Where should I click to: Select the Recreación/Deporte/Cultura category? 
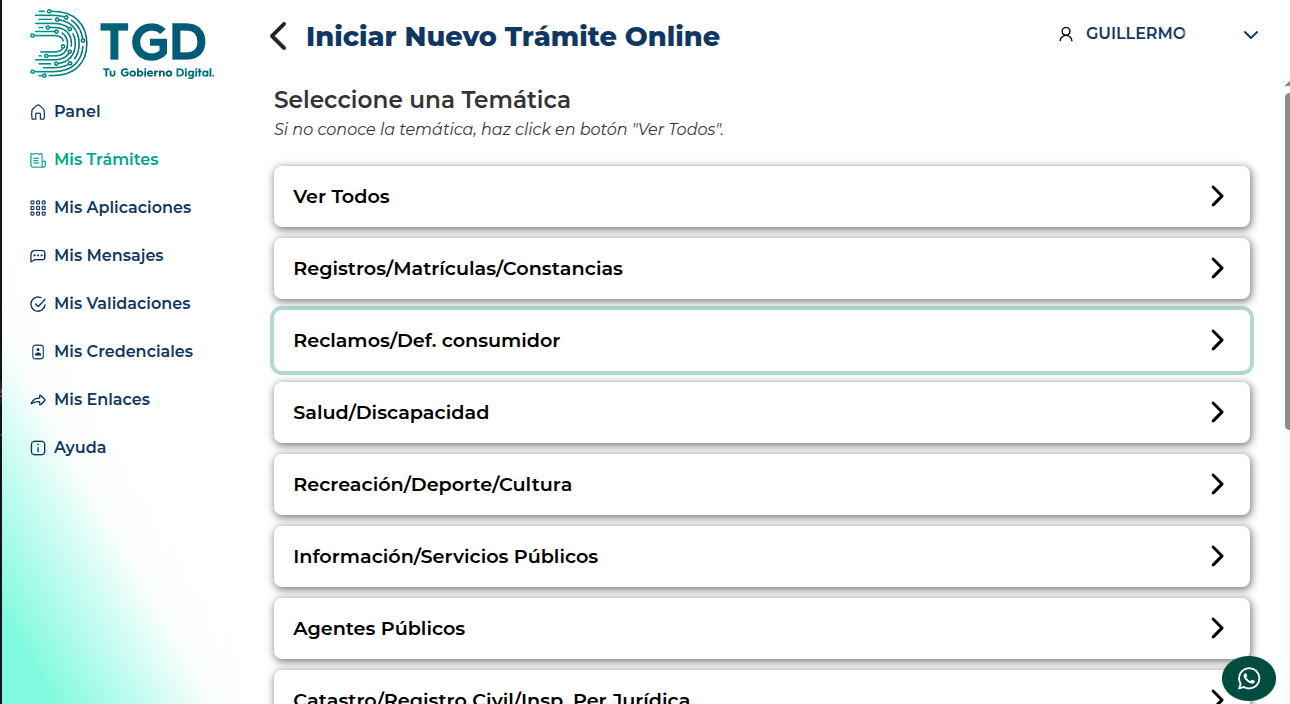(x=762, y=484)
